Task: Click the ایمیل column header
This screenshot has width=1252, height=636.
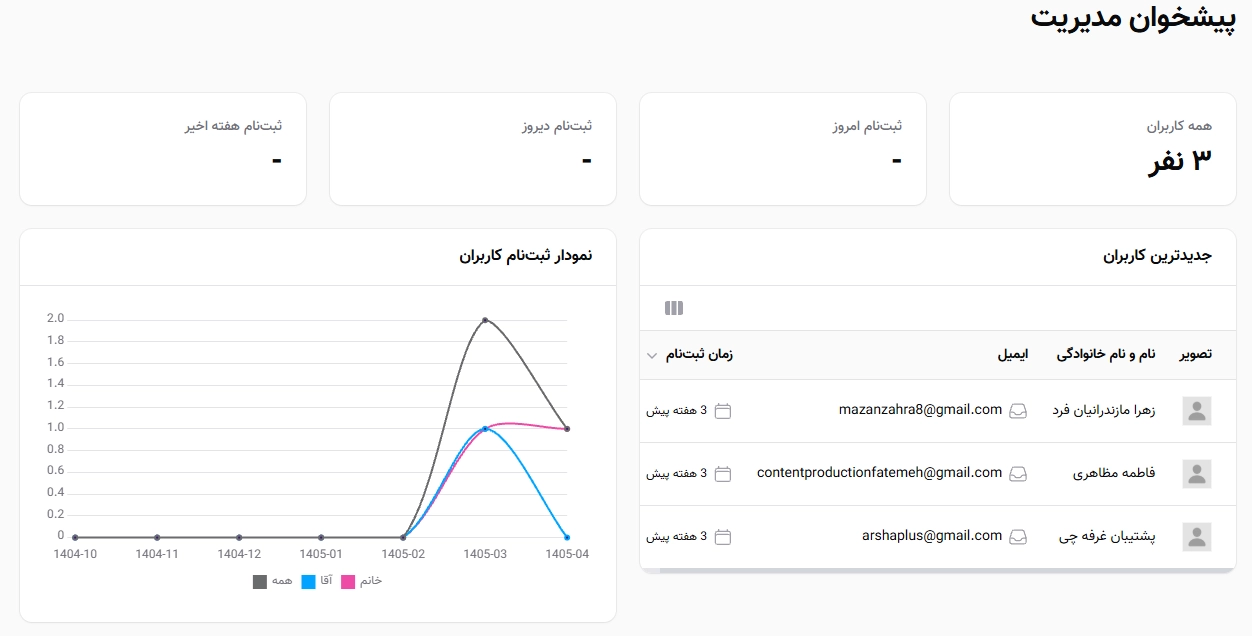Action: tap(1012, 355)
